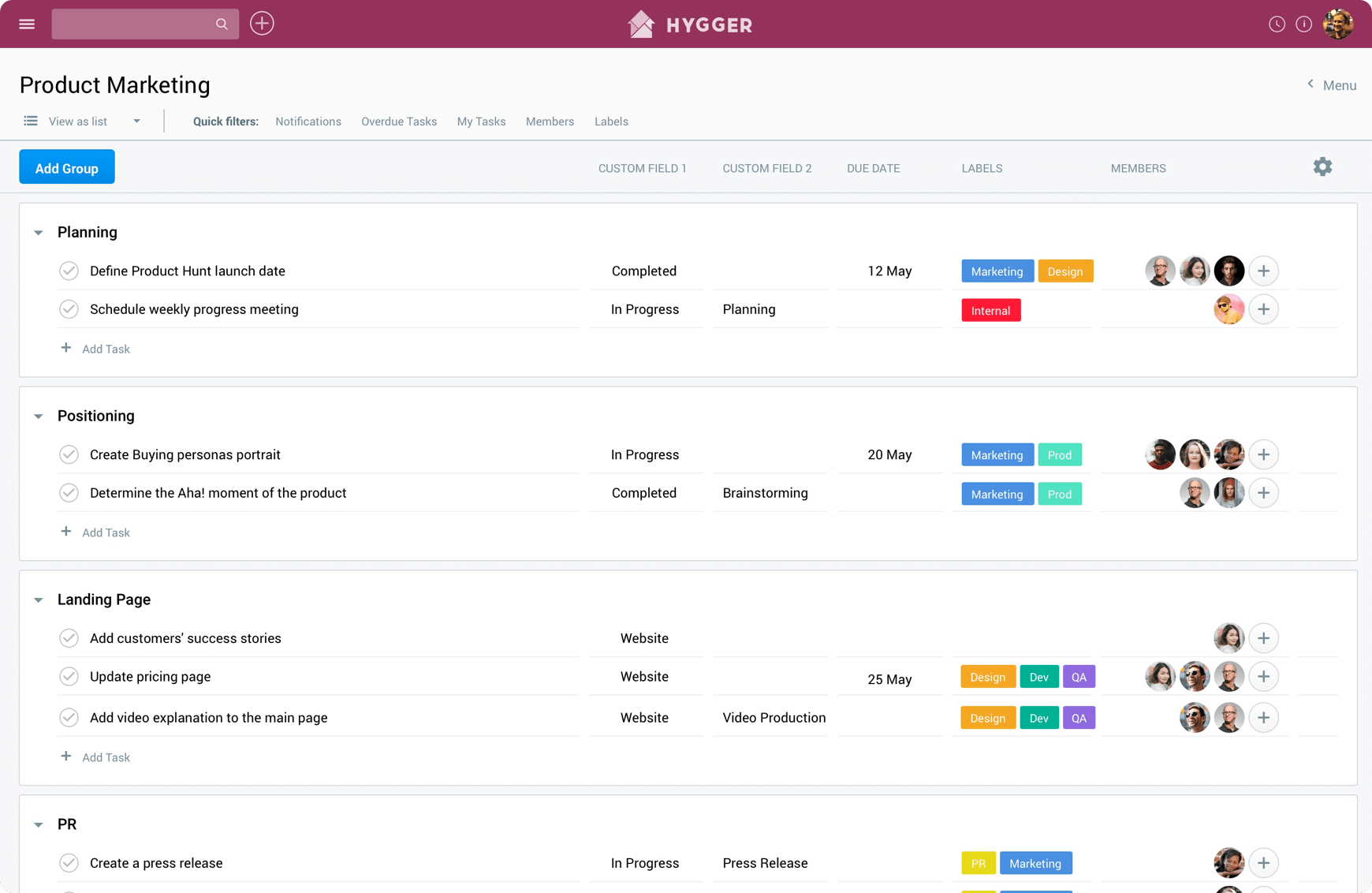1372x893 pixels.
Task: Collapse the Planning group
Action: coord(38,232)
